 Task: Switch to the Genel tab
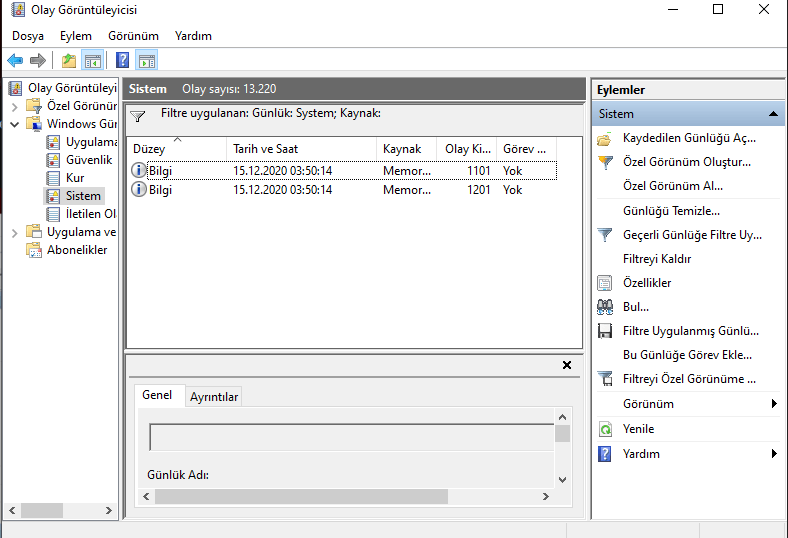(157, 395)
